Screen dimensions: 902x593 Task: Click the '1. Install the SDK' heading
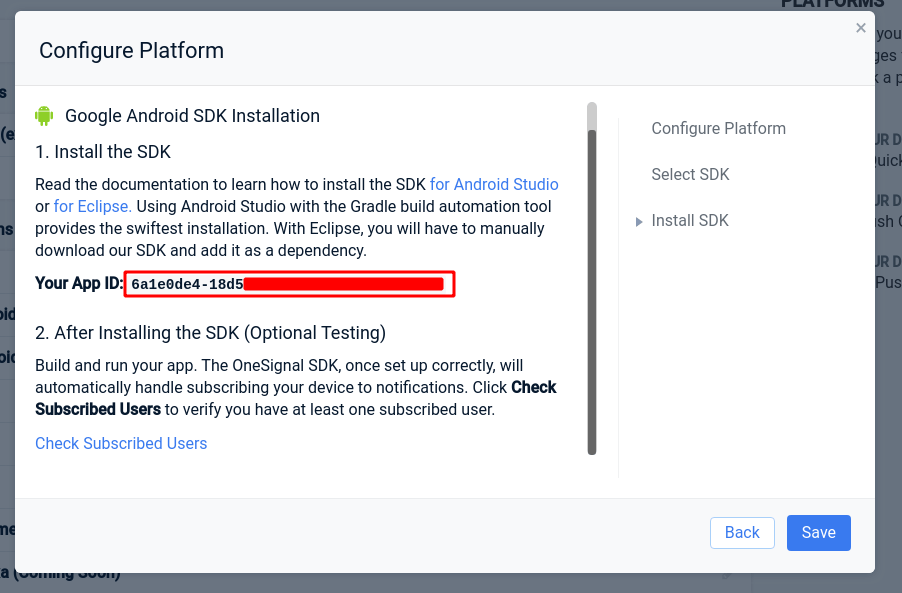point(103,152)
